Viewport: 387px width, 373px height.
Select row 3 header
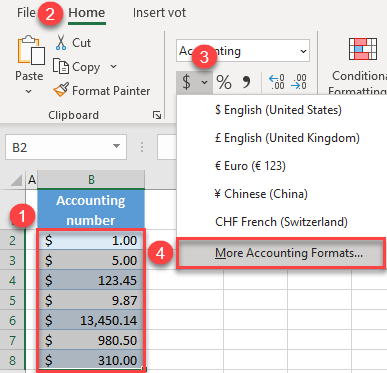pos(12,260)
